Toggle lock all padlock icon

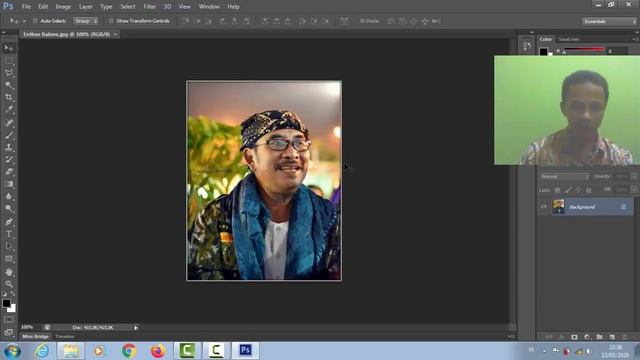point(589,190)
